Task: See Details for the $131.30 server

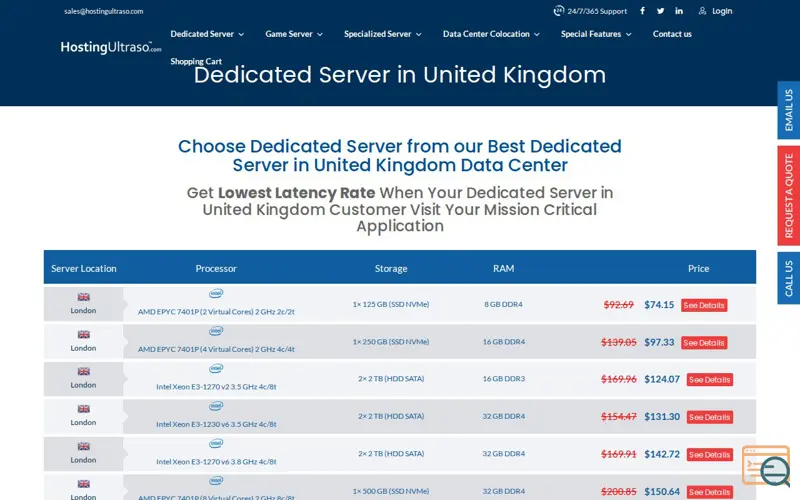Action: (x=710, y=417)
